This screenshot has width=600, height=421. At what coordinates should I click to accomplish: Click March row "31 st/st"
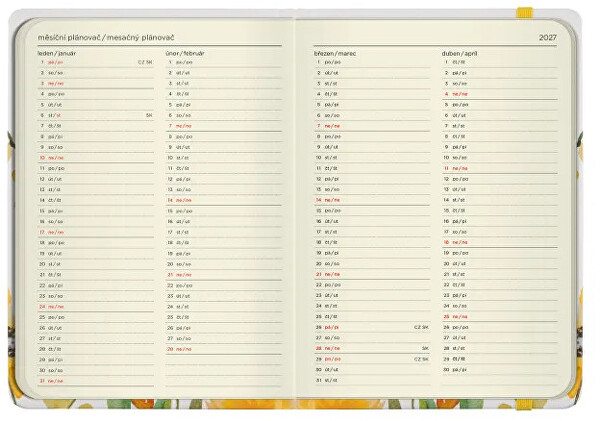coord(372,380)
